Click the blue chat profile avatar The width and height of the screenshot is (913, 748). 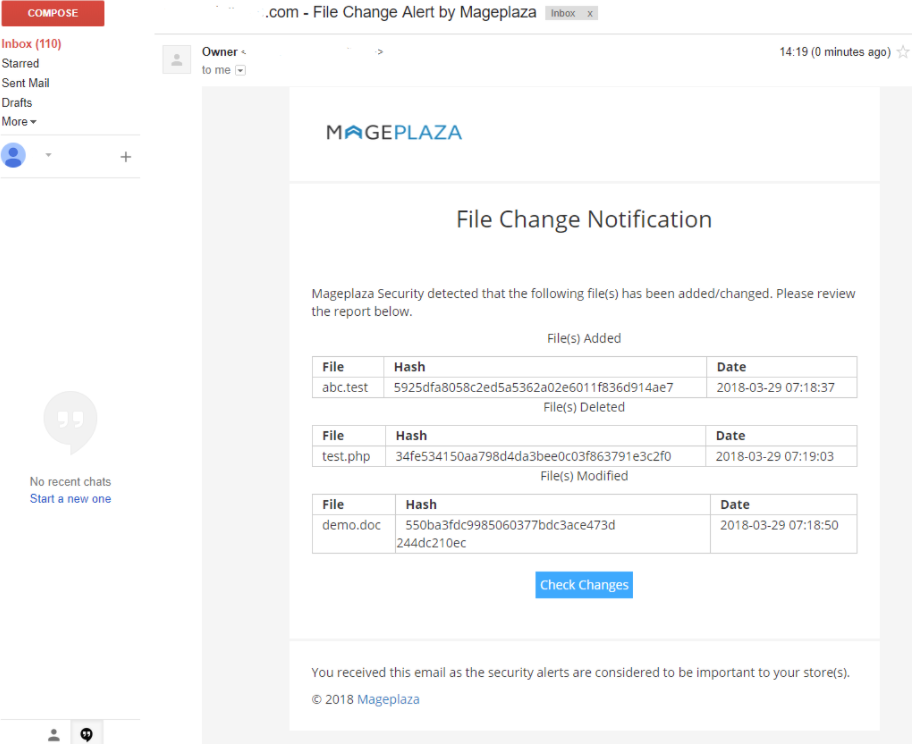point(13,155)
